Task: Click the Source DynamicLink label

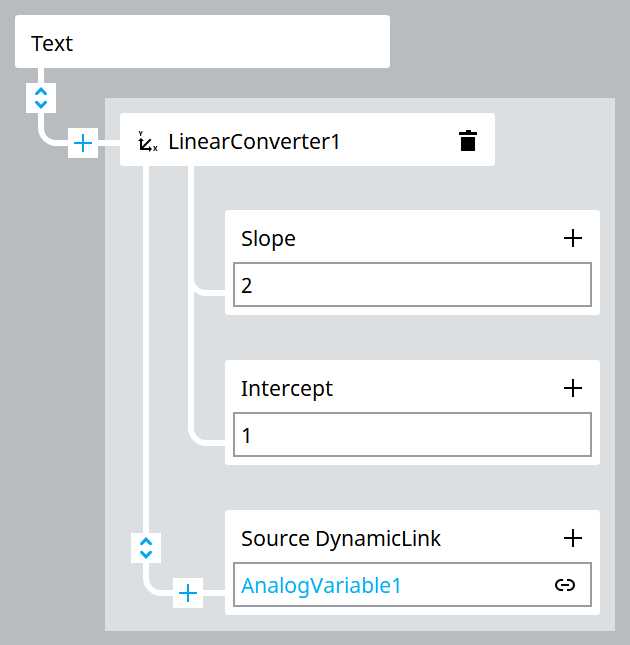Action: coord(340,538)
